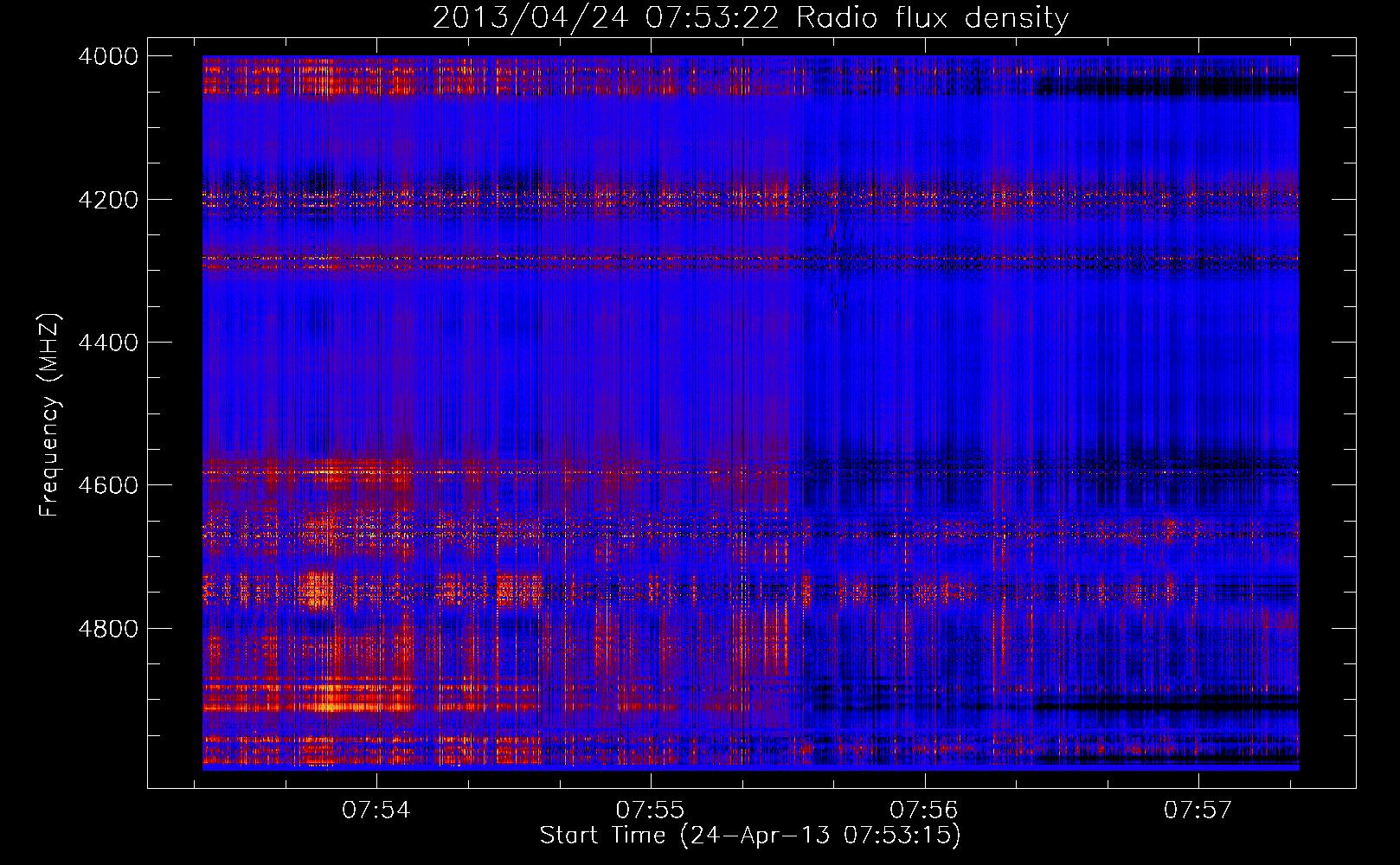This screenshot has height=865, width=1400.
Task: Click the "Frequency (MHZ)" axis label
Action: pos(50,415)
